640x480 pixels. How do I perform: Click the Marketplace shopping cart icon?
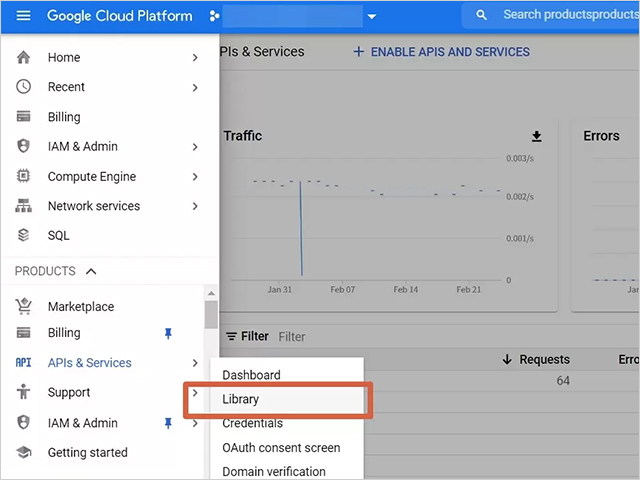click(24, 307)
